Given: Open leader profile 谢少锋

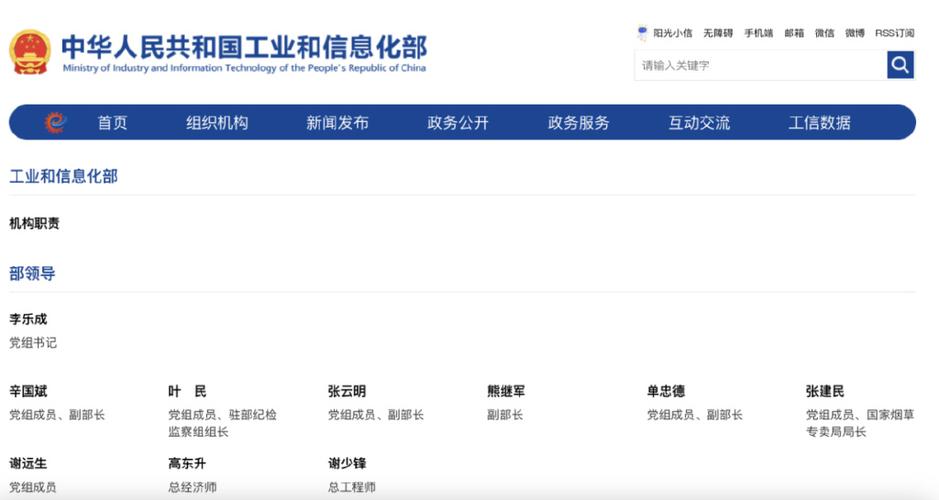Looking at the screenshot, I should [347, 463].
